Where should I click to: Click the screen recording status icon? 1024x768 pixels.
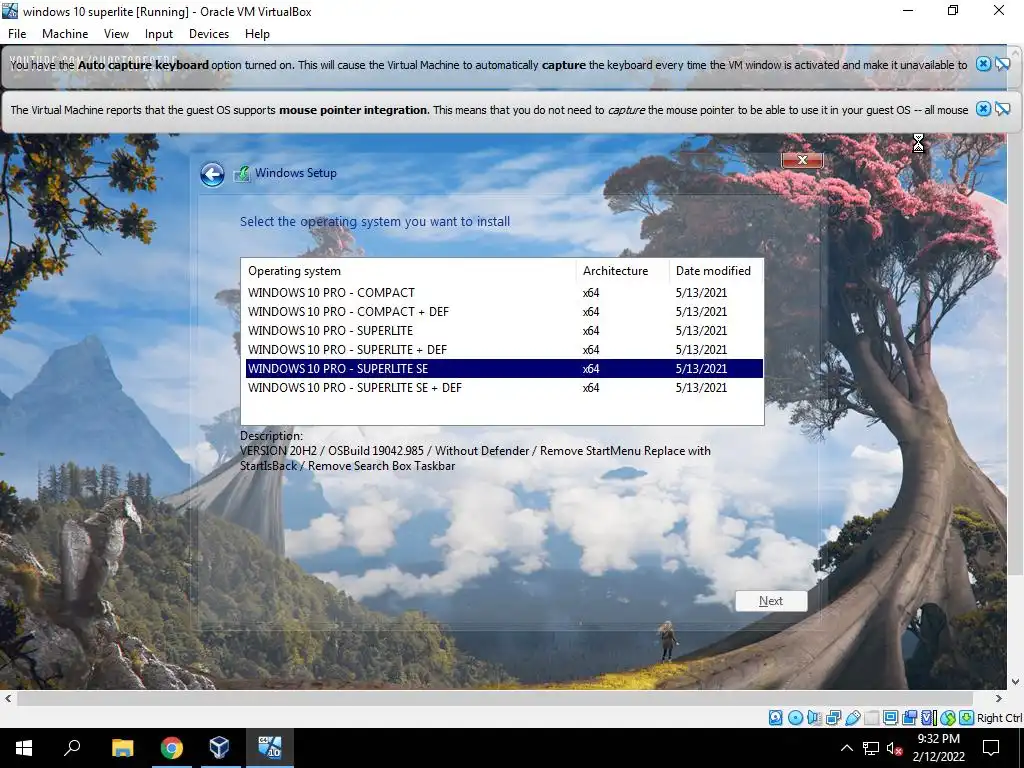tap(909, 718)
